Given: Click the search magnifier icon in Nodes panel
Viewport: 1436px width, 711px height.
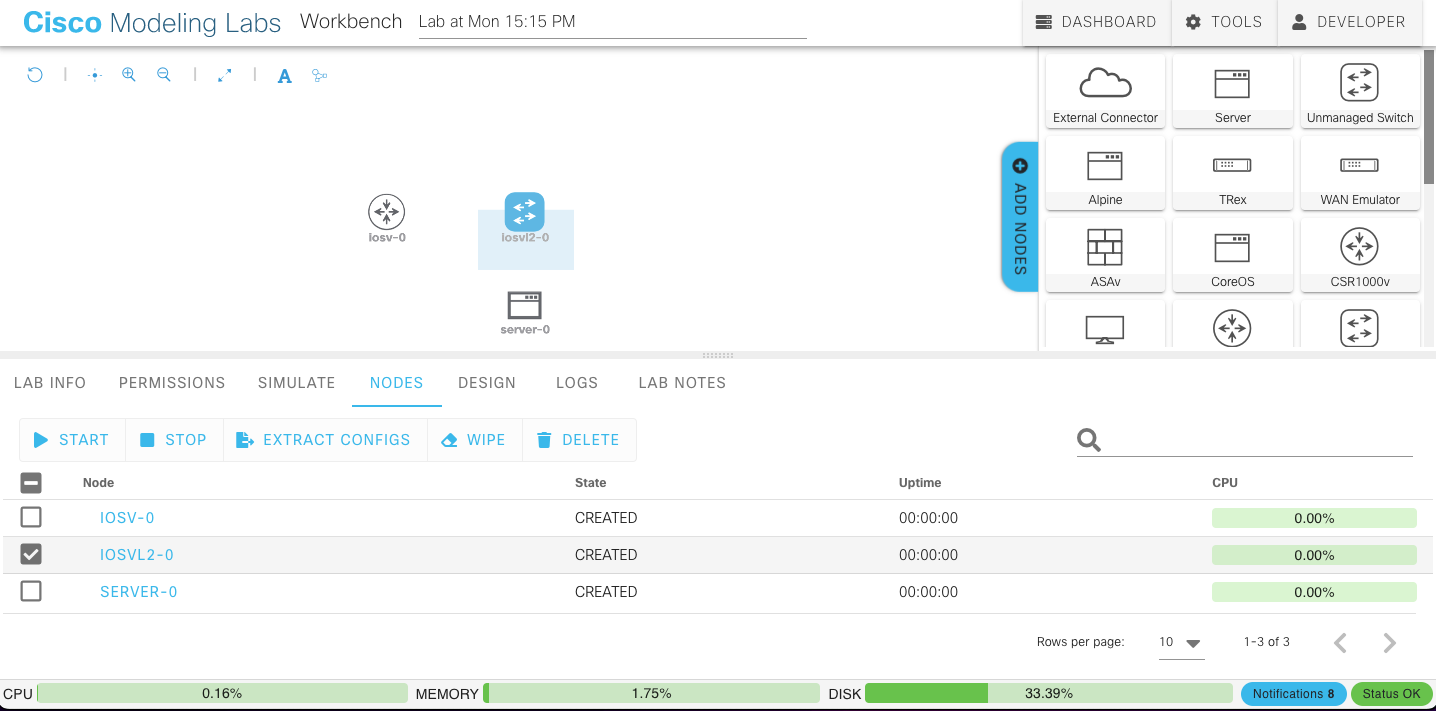Looking at the screenshot, I should pos(1089,440).
